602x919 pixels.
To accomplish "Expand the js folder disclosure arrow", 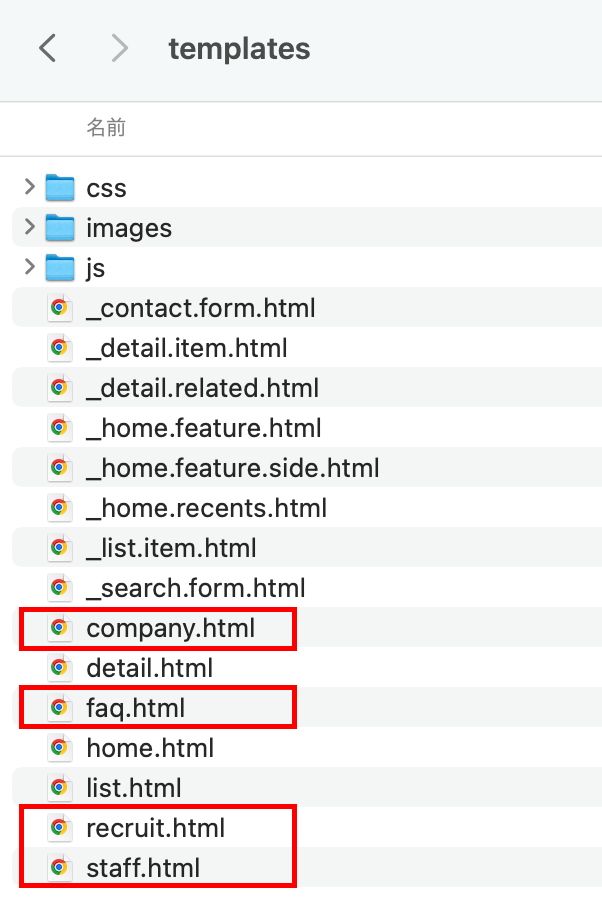I will click(29, 267).
